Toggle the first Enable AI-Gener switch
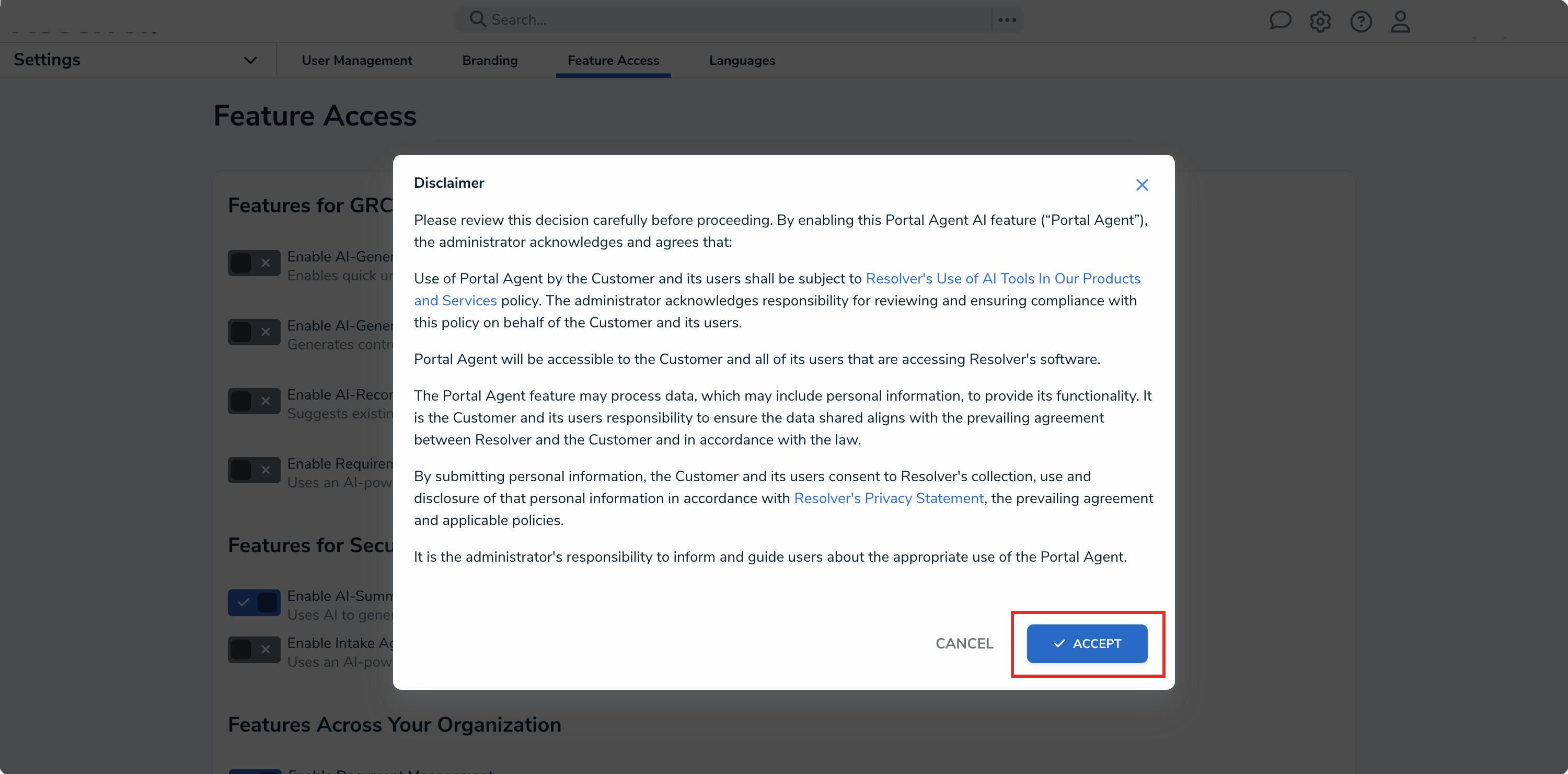The width and height of the screenshot is (1568, 774). pyautogui.click(x=254, y=263)
